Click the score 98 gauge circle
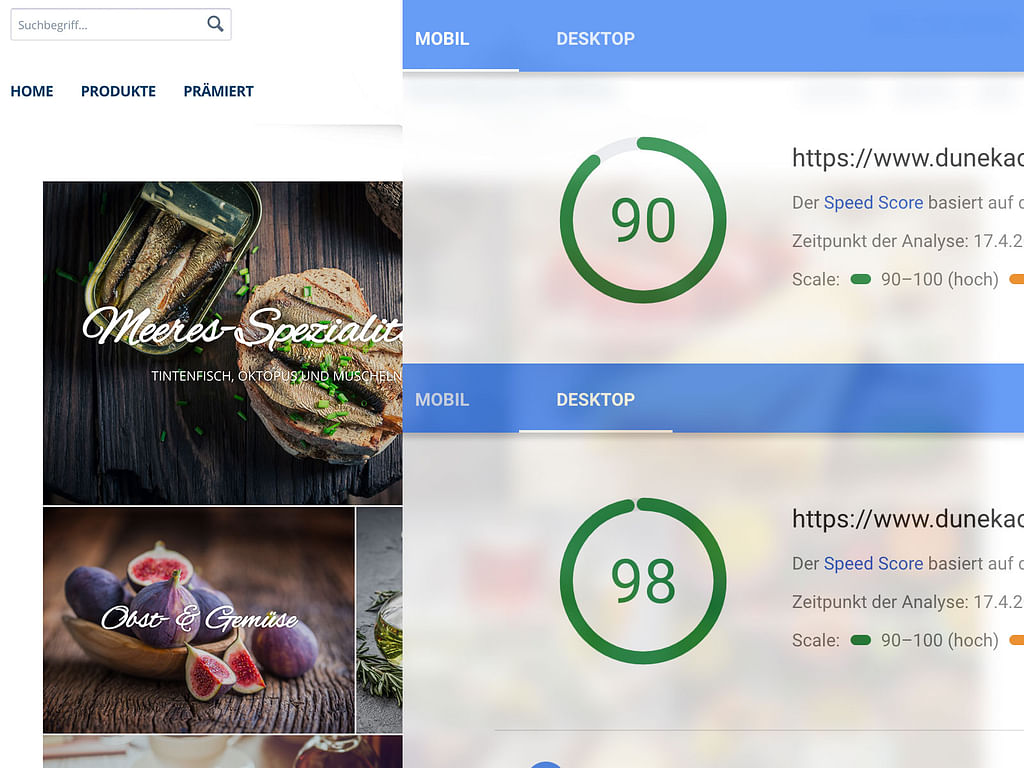This screenshot has height=768, width=1024. [643, 581]
